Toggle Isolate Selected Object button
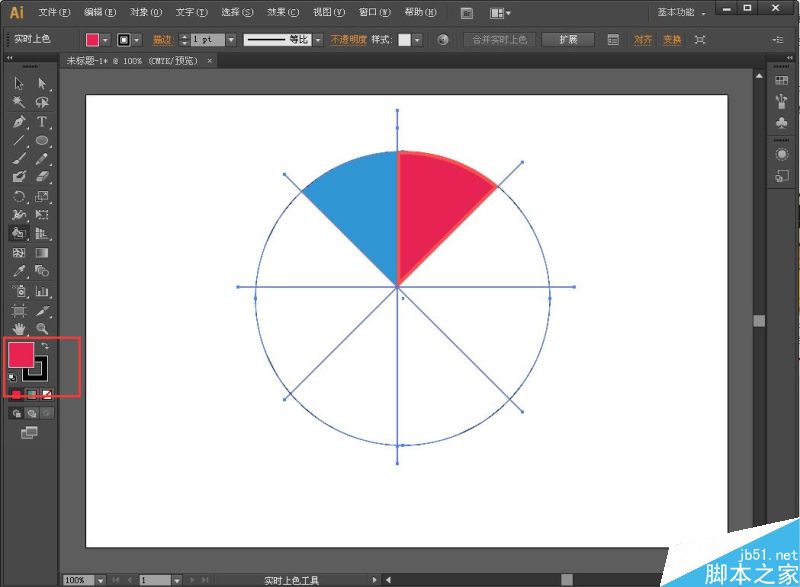Screen dimensions: 800x587 coord(700,40)
